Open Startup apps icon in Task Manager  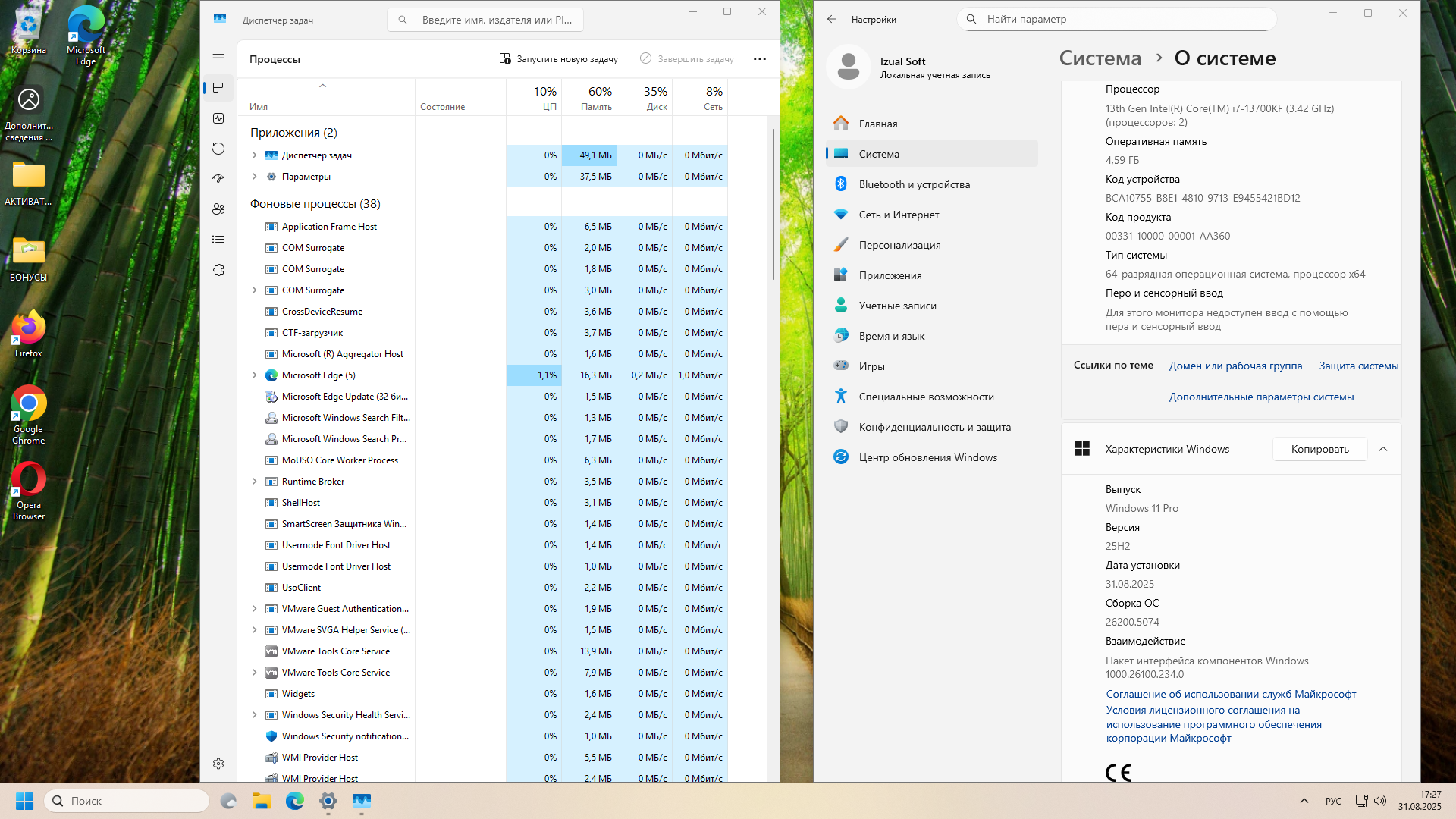(x=218, y=179)
